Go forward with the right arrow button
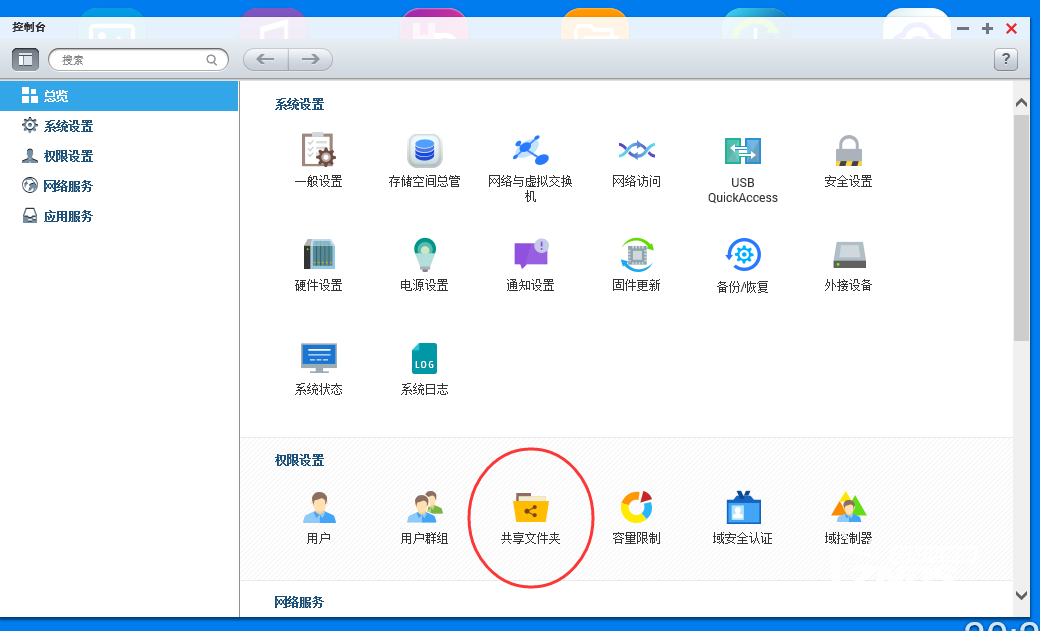 pyautogui.click(x=310, y=60)
